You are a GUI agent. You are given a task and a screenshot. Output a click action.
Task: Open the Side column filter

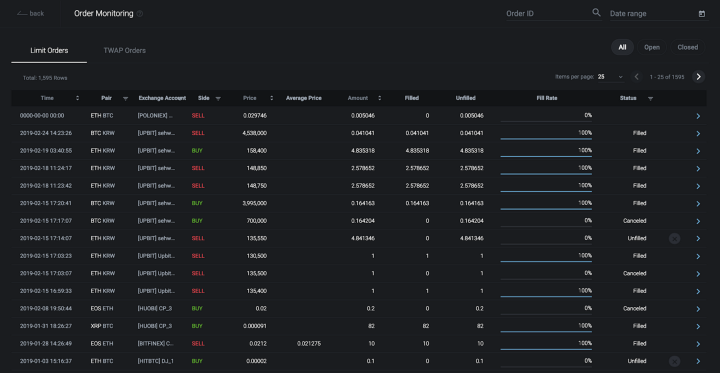click(x=218, y=98)
